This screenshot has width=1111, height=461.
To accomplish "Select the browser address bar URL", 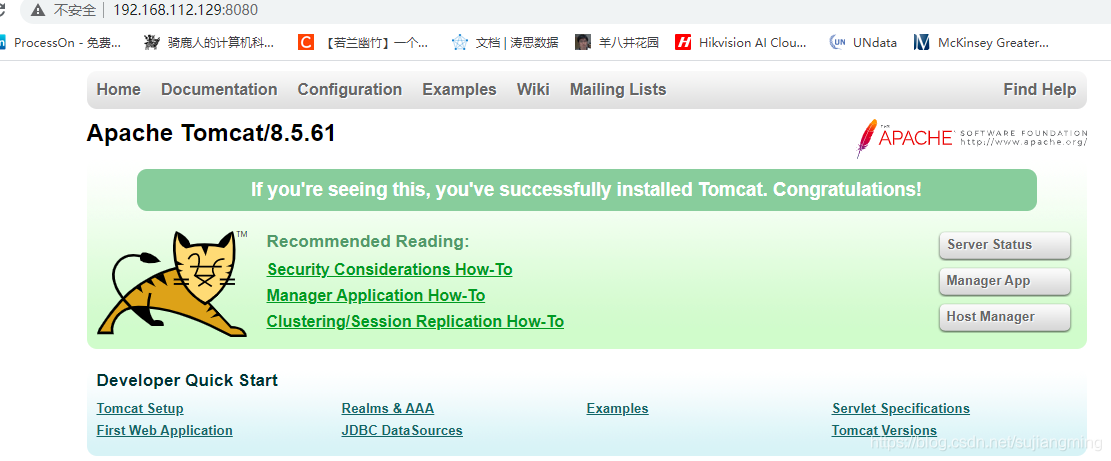I will 185,10.
